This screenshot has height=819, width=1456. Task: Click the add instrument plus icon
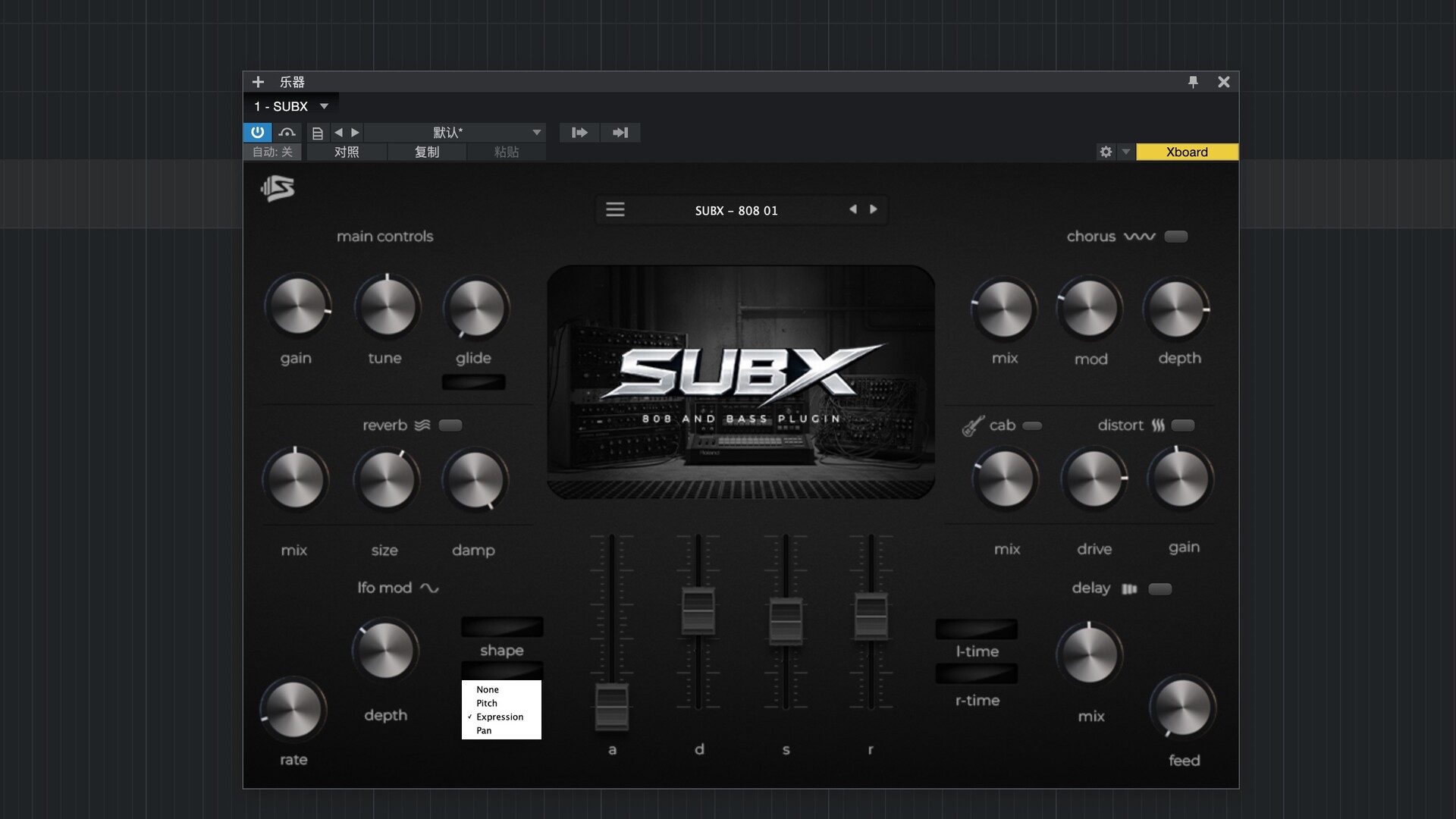pyautogui.click(x=258, y=82)
